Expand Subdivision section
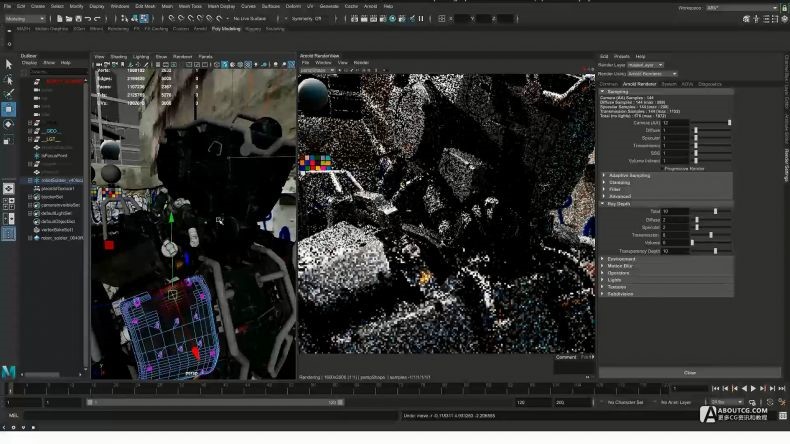790x444 pixels. 603,294
